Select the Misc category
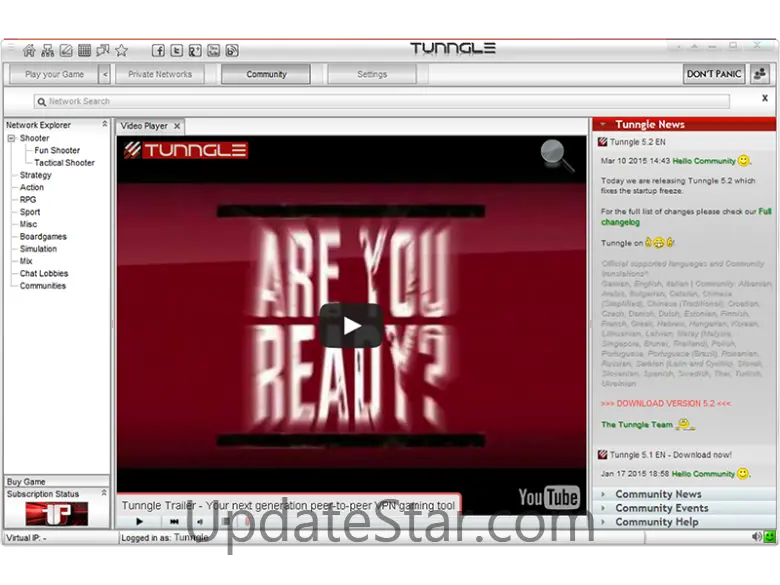Image resolution: width=780 pixels, height=585 pixels. click(28, 224)
